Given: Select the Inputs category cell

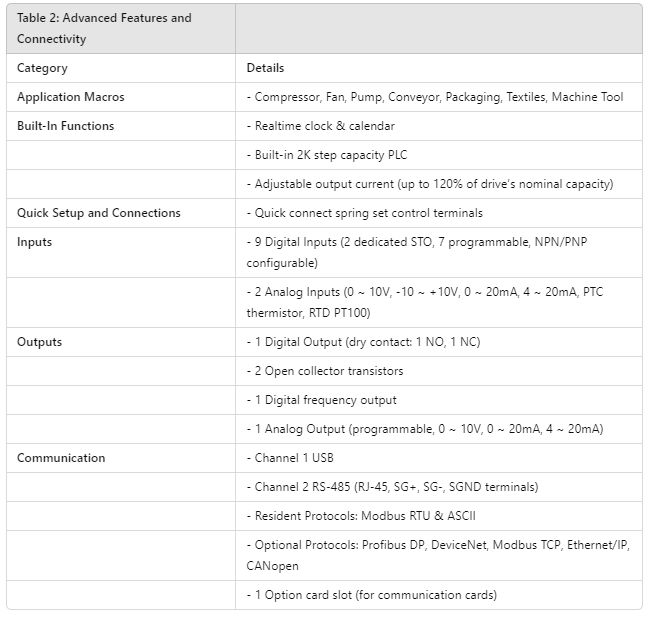Looking at the screenshot, I should [34, 242].
